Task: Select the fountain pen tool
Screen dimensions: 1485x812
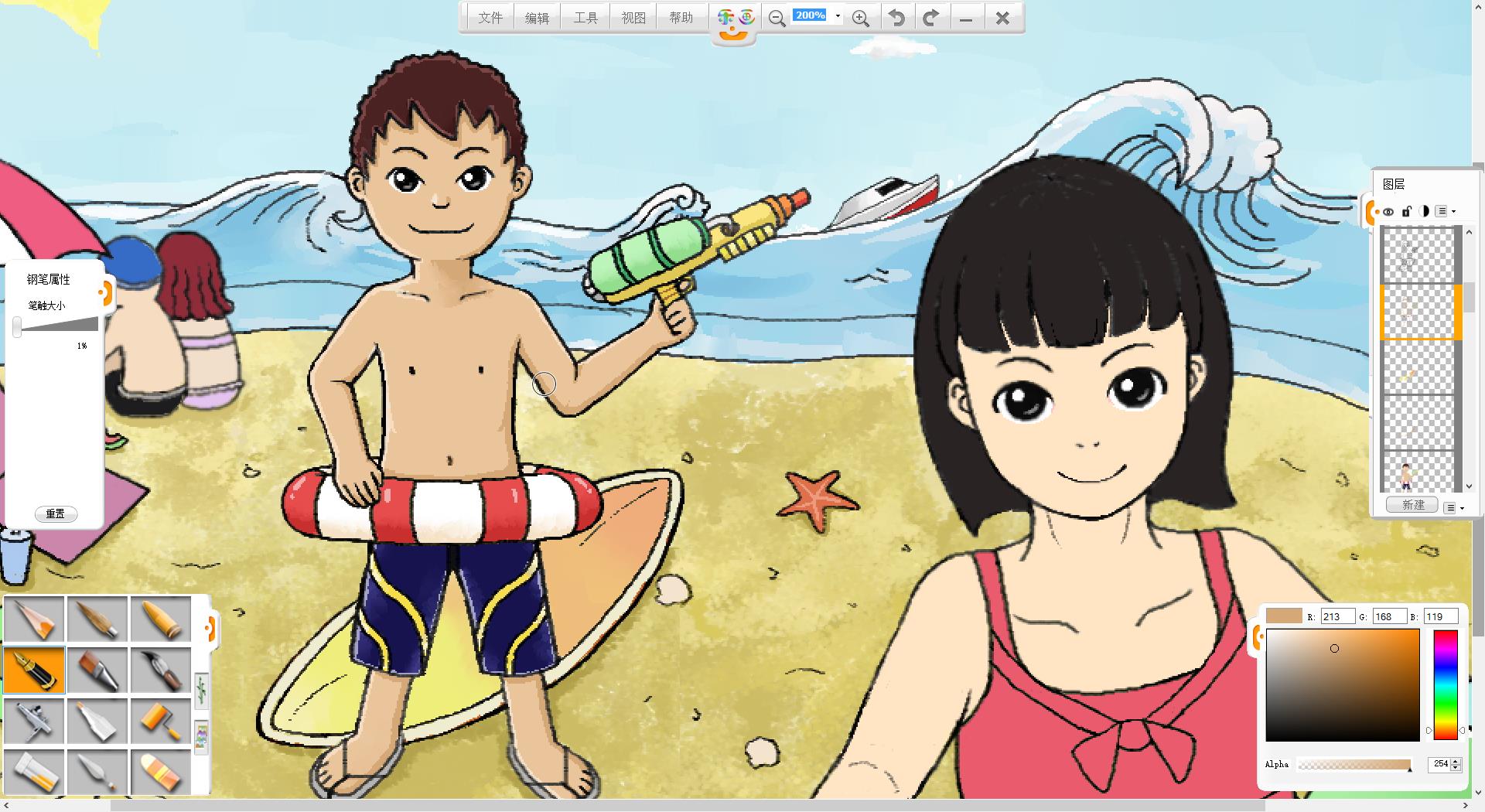Action: click(34, 670)
